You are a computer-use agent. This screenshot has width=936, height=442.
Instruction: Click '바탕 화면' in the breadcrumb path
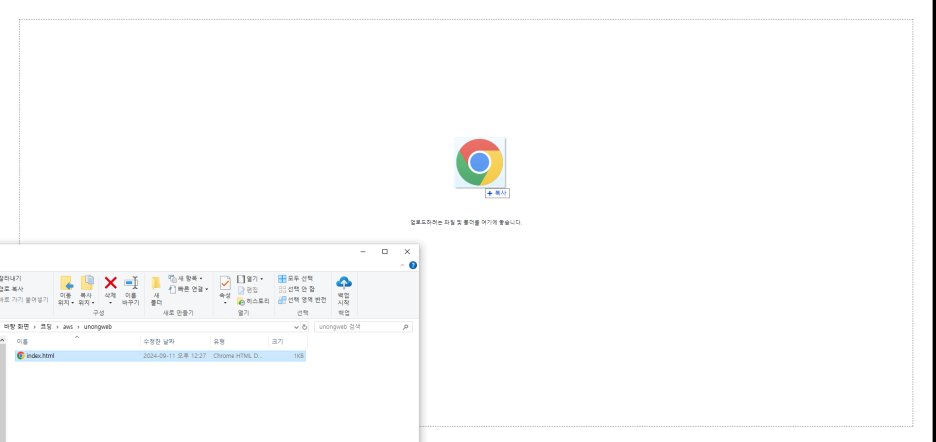[x=17, y=327]
